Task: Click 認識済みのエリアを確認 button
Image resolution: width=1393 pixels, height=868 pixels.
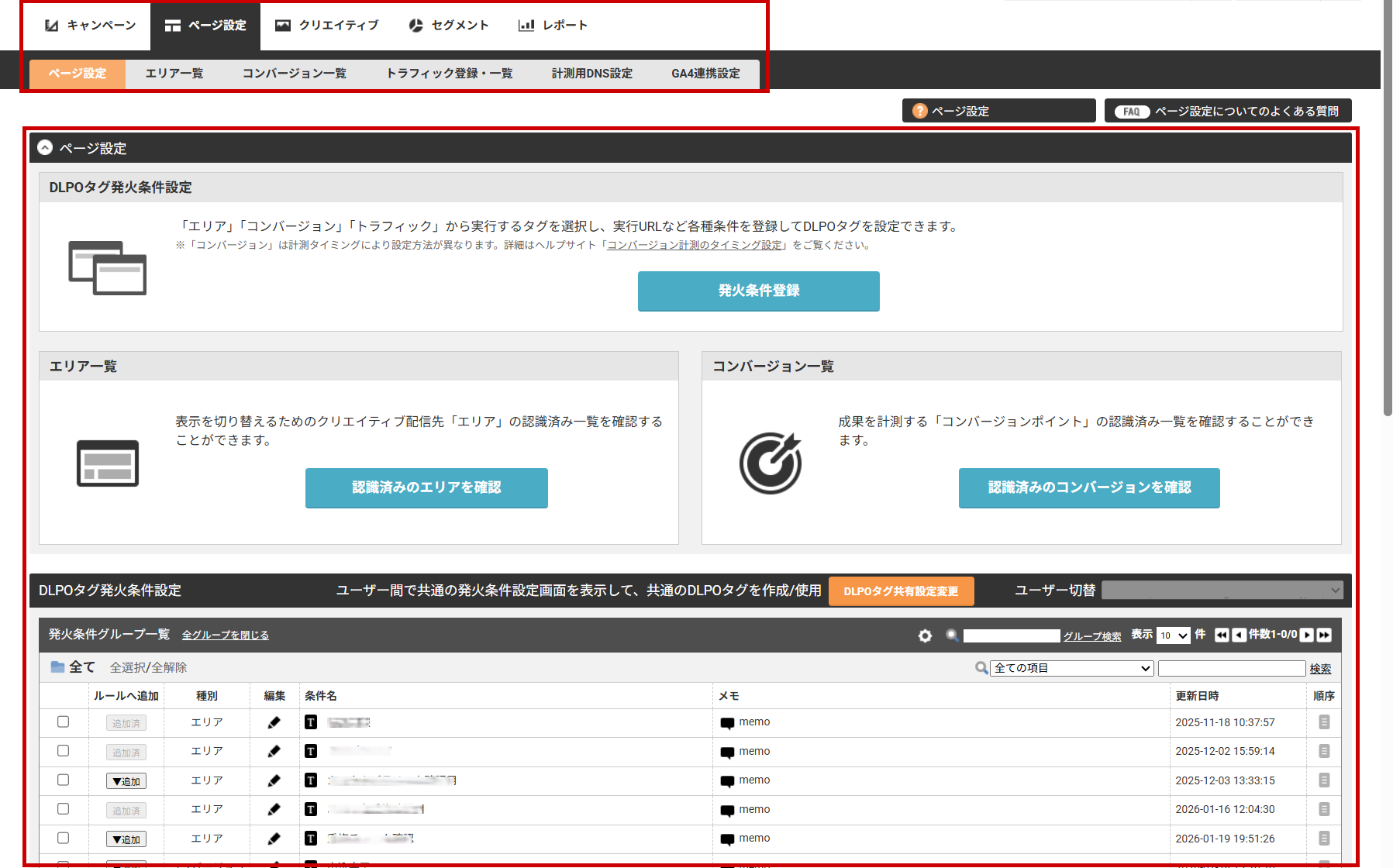Action: pos(426,487)
